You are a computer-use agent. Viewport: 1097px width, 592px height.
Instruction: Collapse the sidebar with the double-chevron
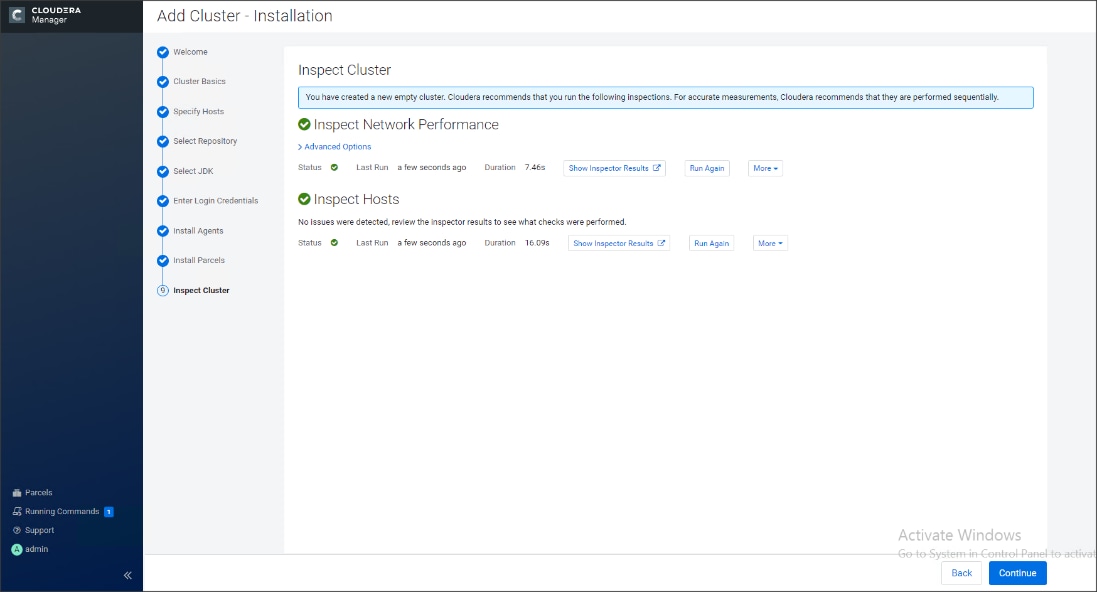(127, 575)
